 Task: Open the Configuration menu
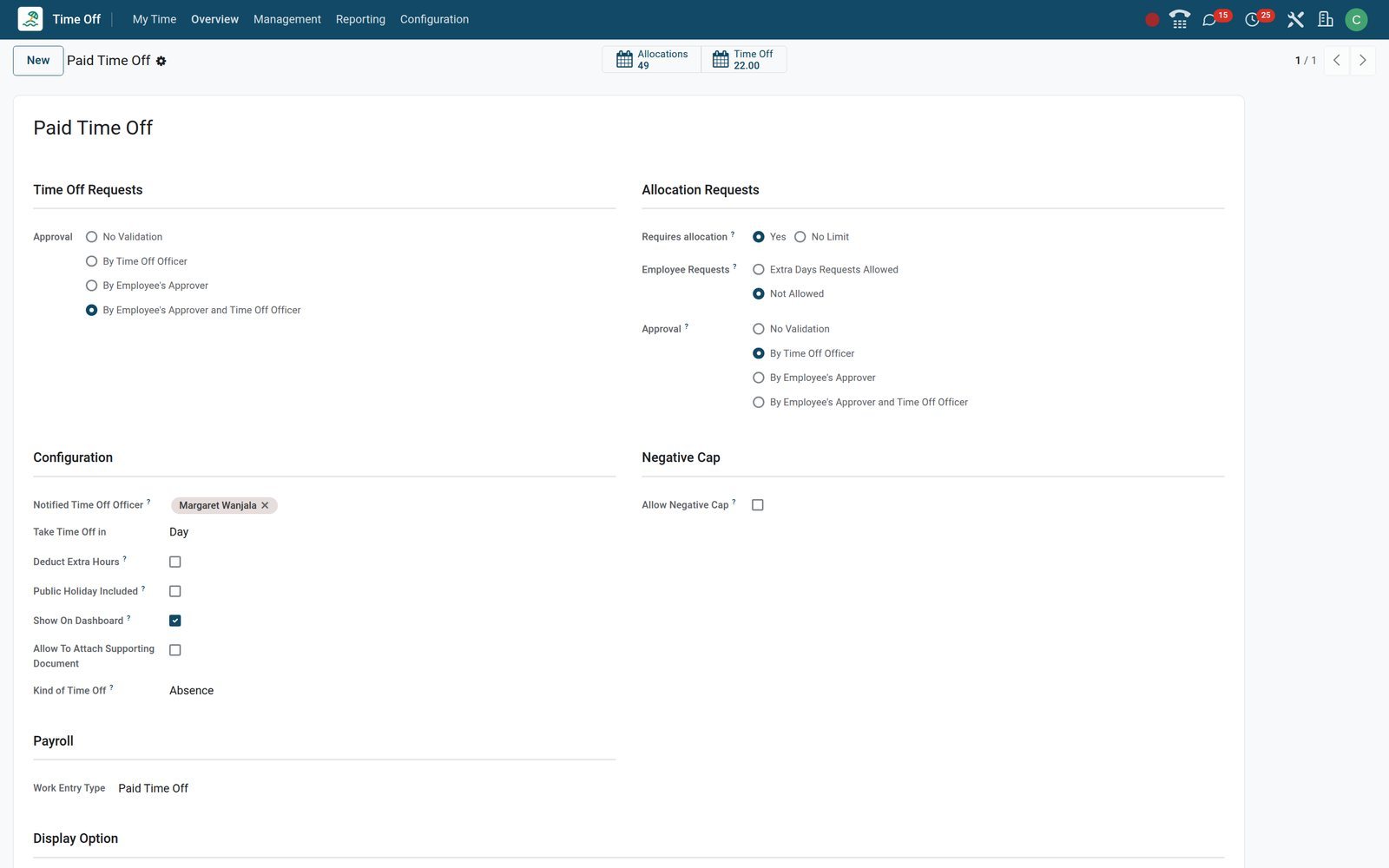point(434,19)
